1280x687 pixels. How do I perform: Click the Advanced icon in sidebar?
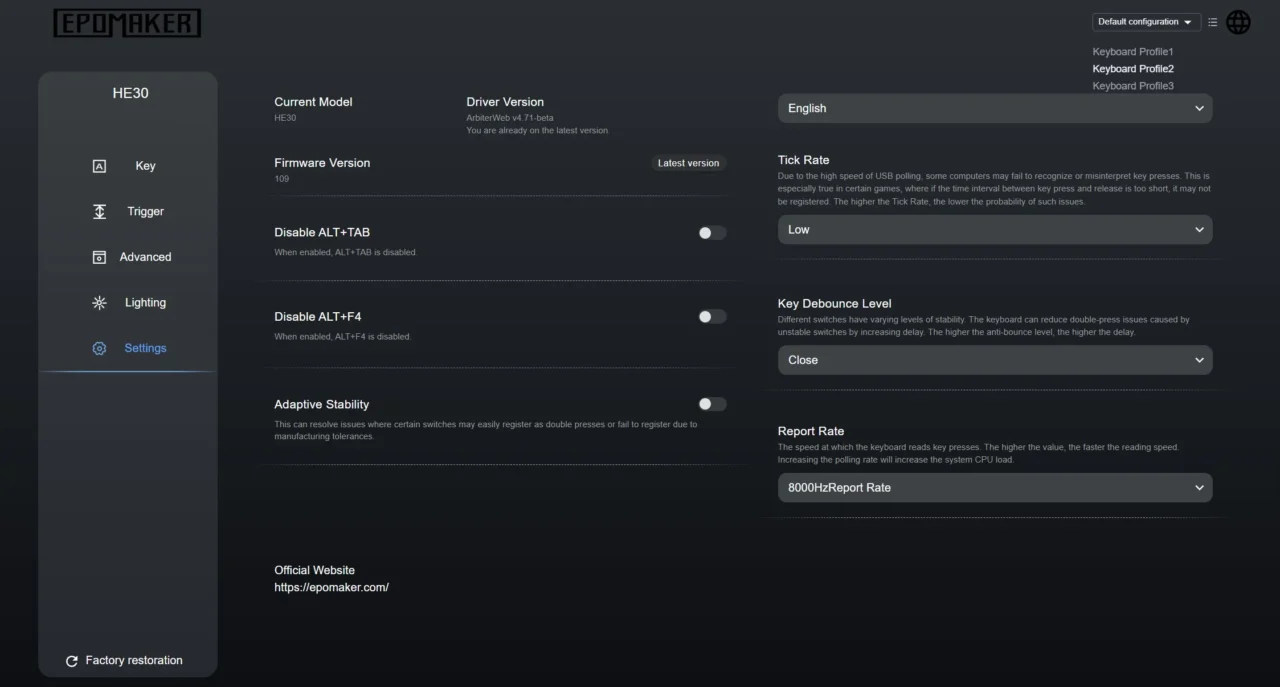click(x=99, y=257)
